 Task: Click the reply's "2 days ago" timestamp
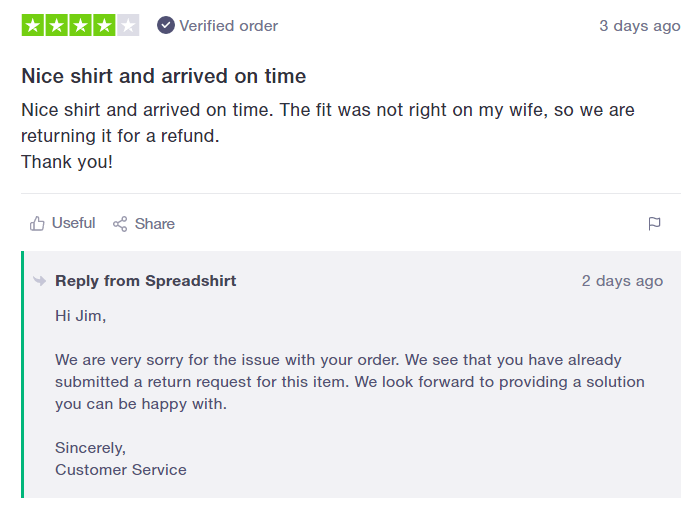click(x=622, y=281)
